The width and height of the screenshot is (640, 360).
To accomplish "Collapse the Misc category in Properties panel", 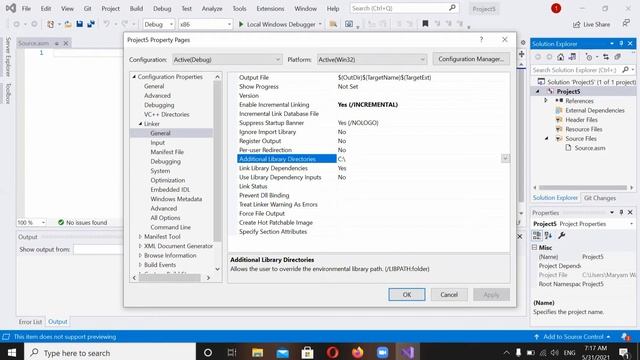I will tap(534, 247).
